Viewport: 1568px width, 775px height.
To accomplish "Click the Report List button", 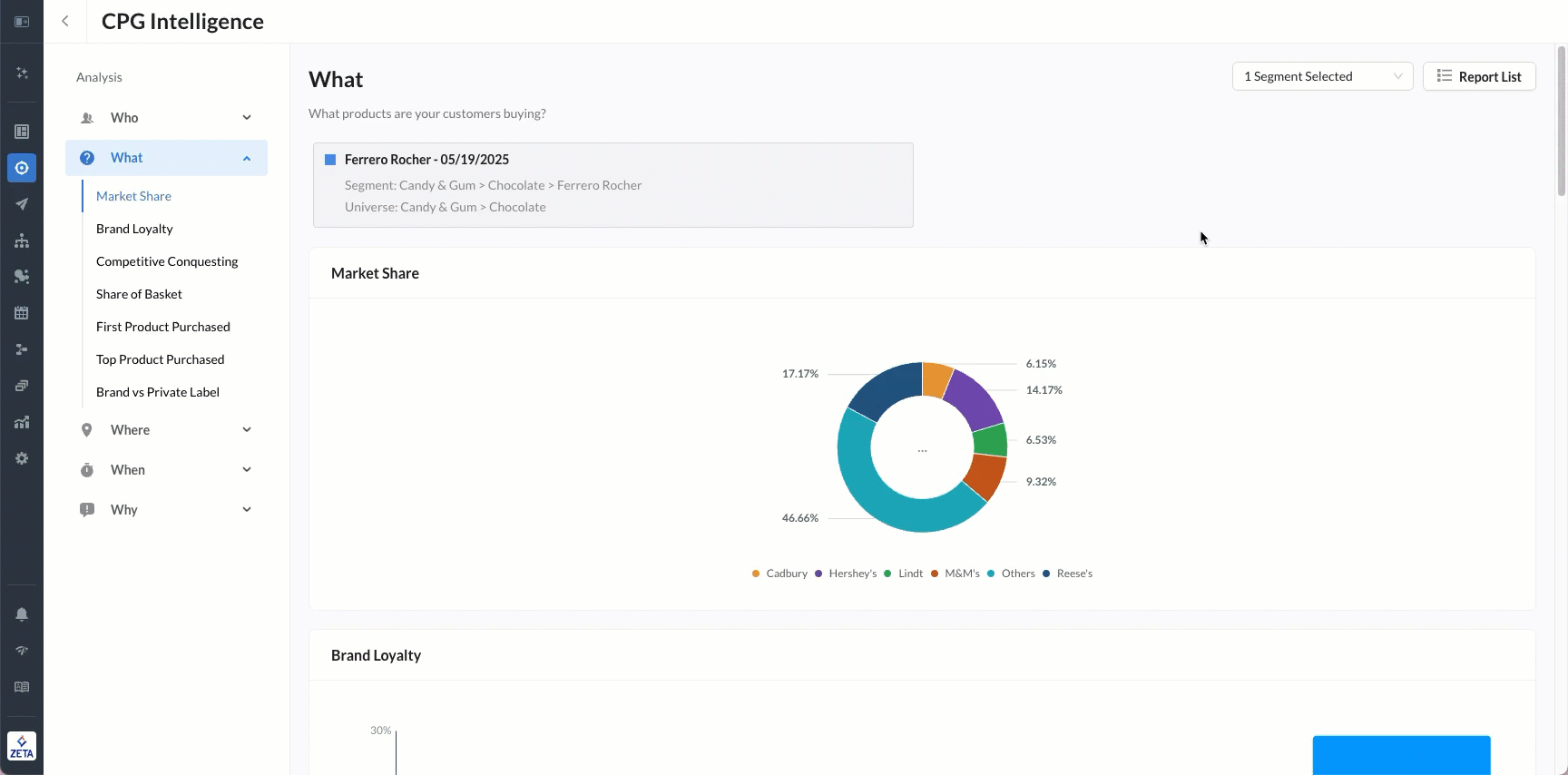I will tap(1479, 76).
